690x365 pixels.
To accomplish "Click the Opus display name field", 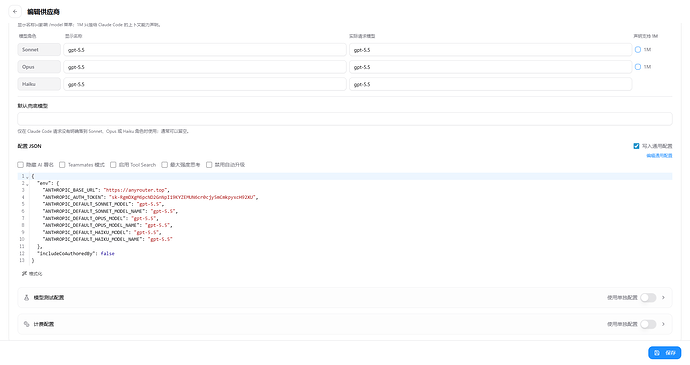I will 205,67.
